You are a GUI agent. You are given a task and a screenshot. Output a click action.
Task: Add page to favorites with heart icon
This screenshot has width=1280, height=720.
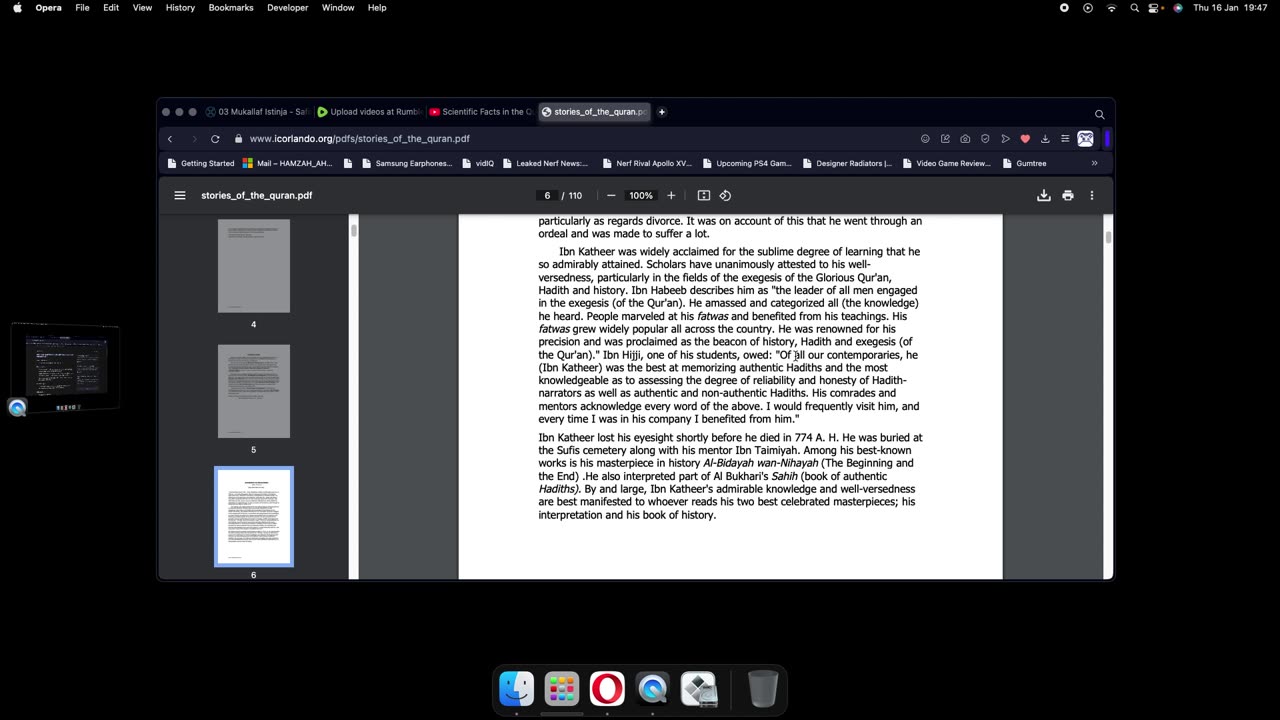point(1025,139)
